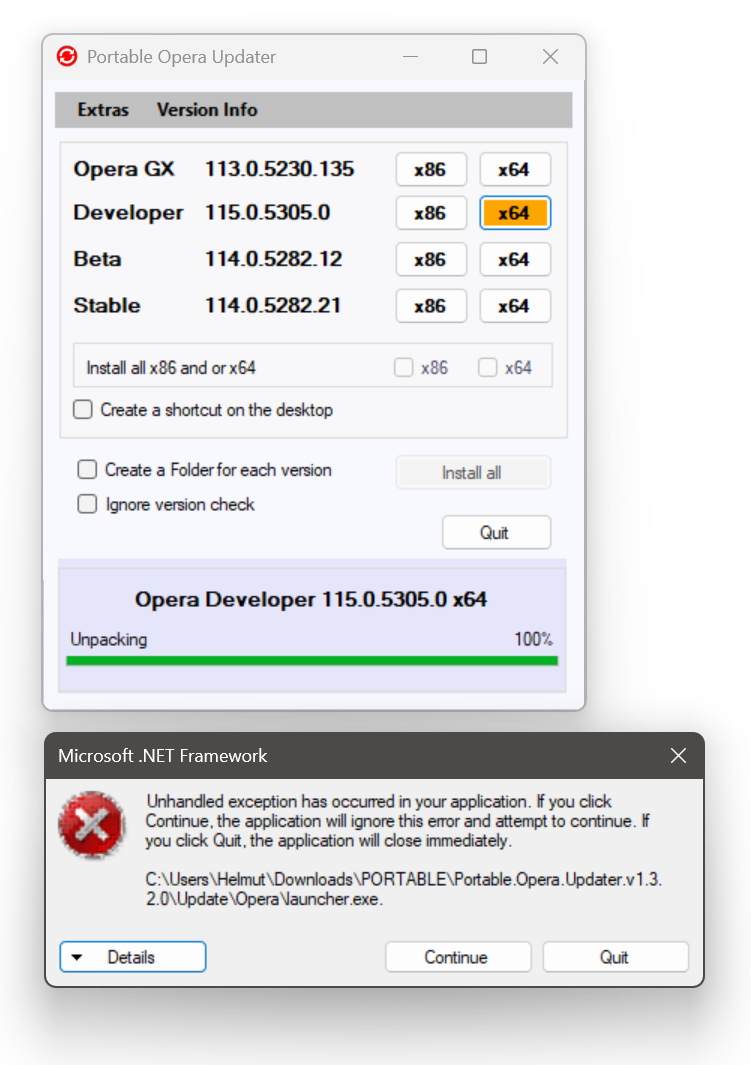The image size is (751, 1065).
Task: Enable the install all x64 checkbox
Action: (487, 367)
